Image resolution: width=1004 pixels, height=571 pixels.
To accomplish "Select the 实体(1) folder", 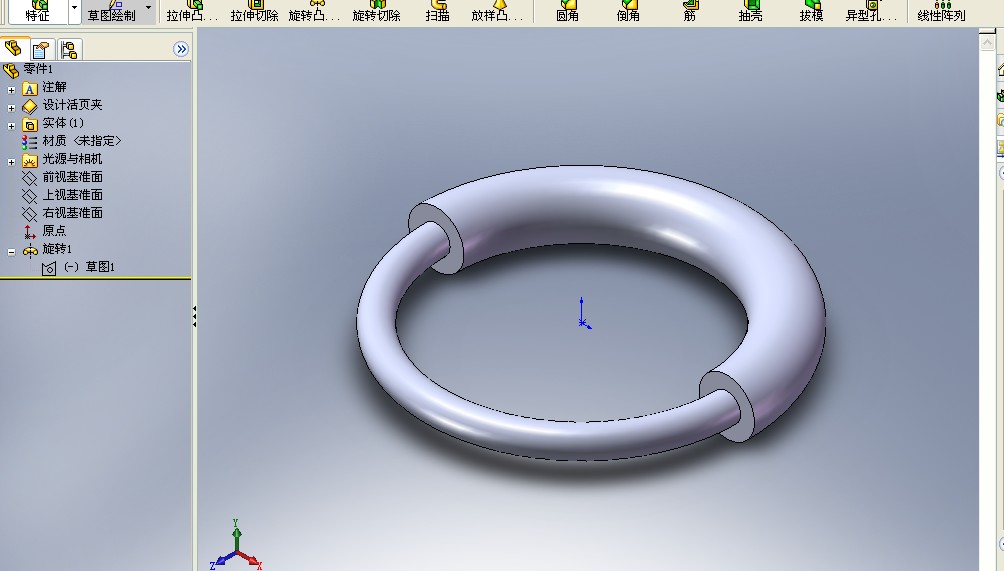I will [x=53, y=123].
